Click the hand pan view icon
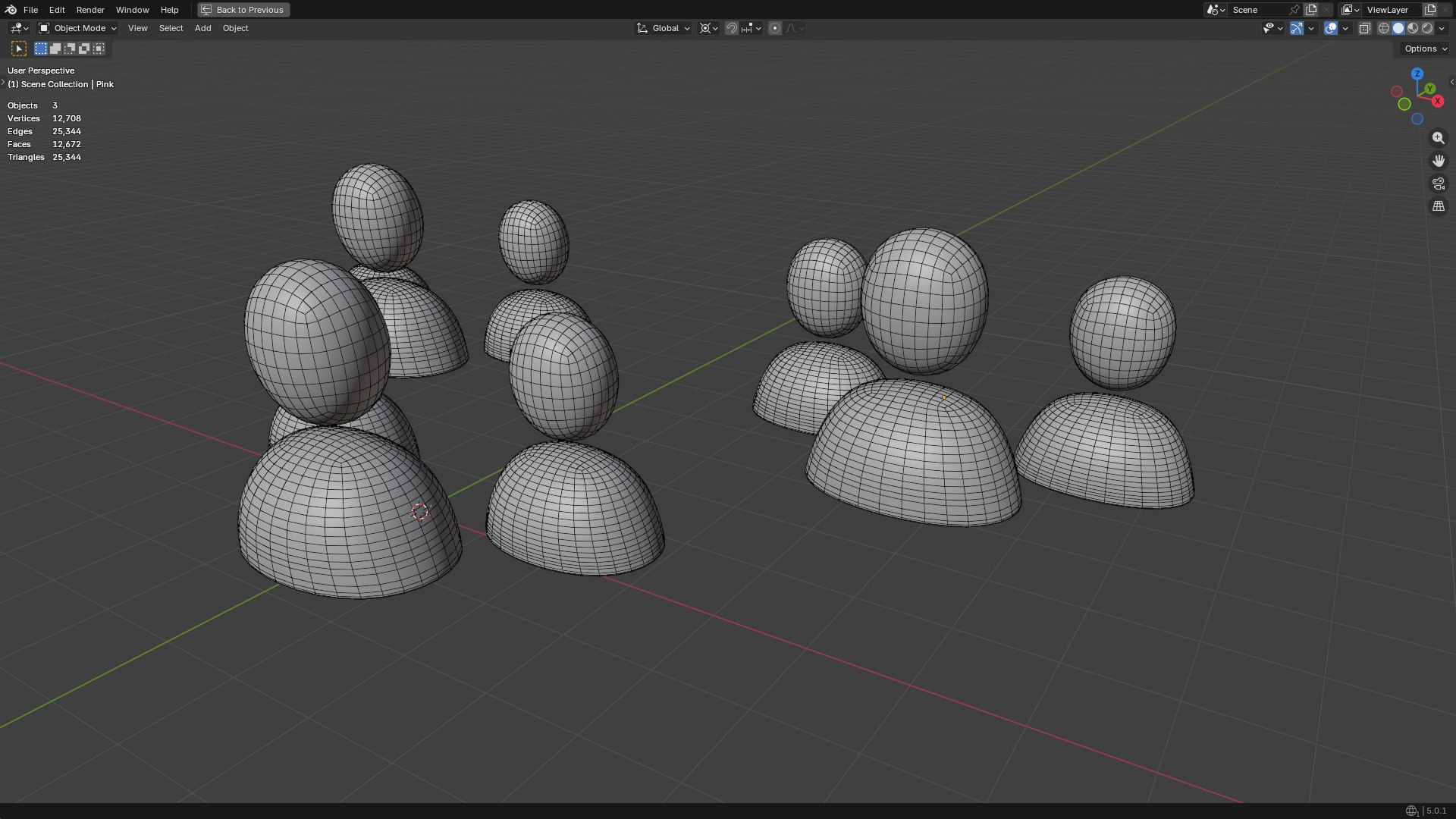 [1438, 161]
